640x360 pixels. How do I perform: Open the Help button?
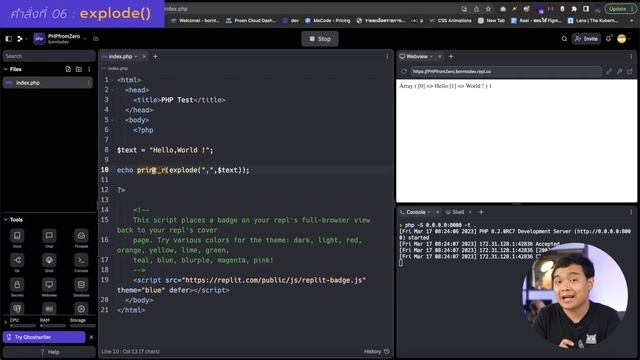49,352
